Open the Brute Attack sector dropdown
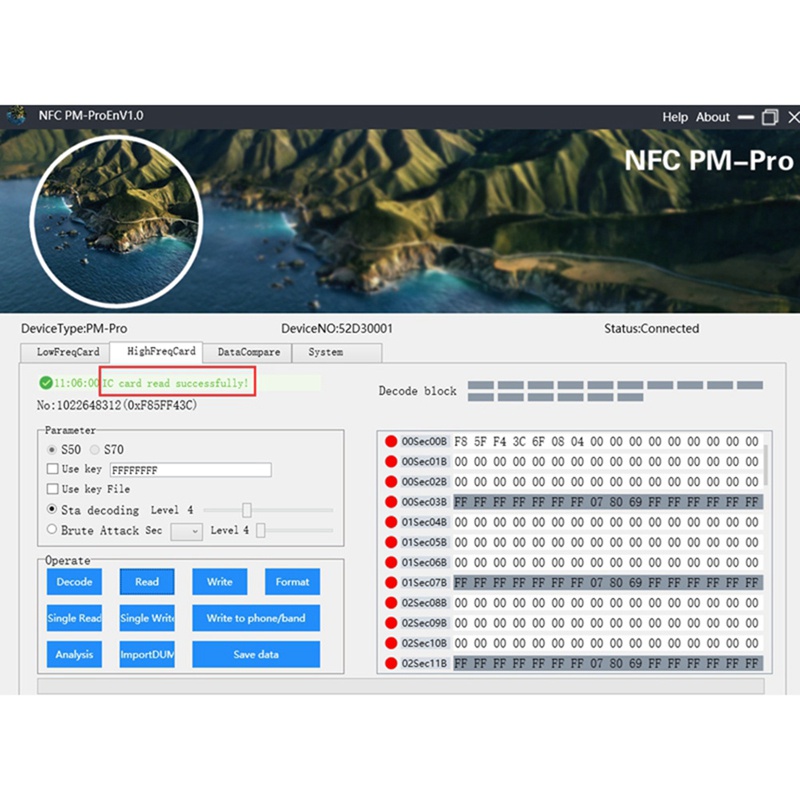 point(187,531)
